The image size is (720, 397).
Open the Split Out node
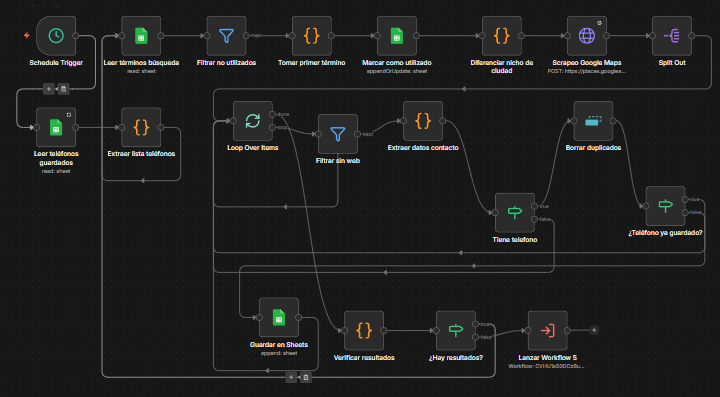click(x=672, y=36)
